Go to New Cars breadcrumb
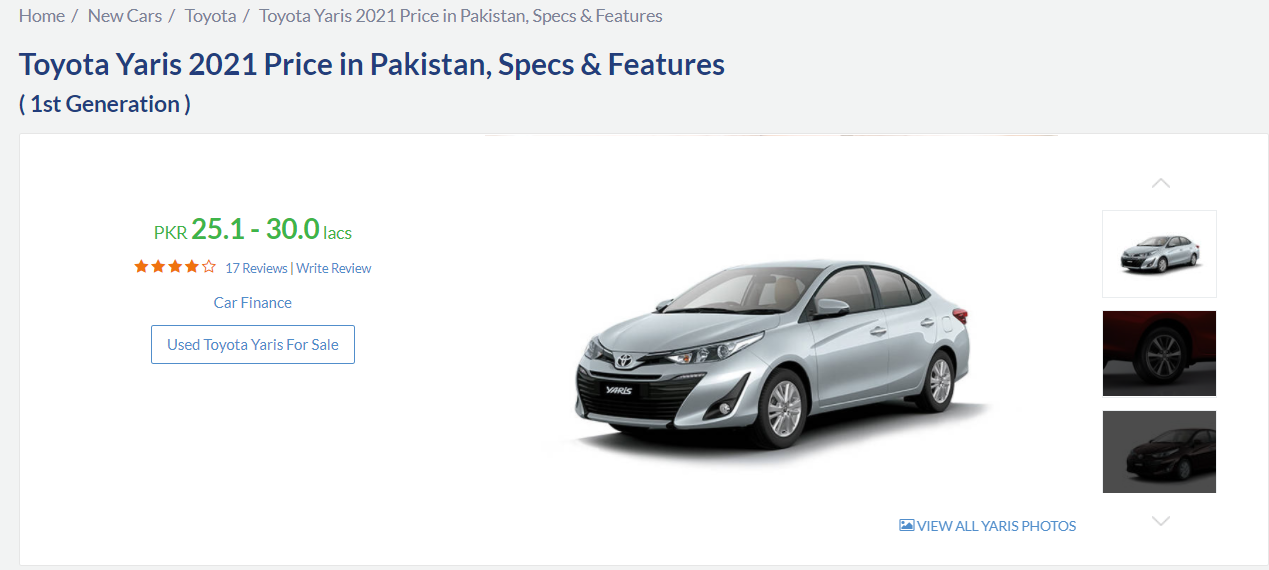 point(125,16)
